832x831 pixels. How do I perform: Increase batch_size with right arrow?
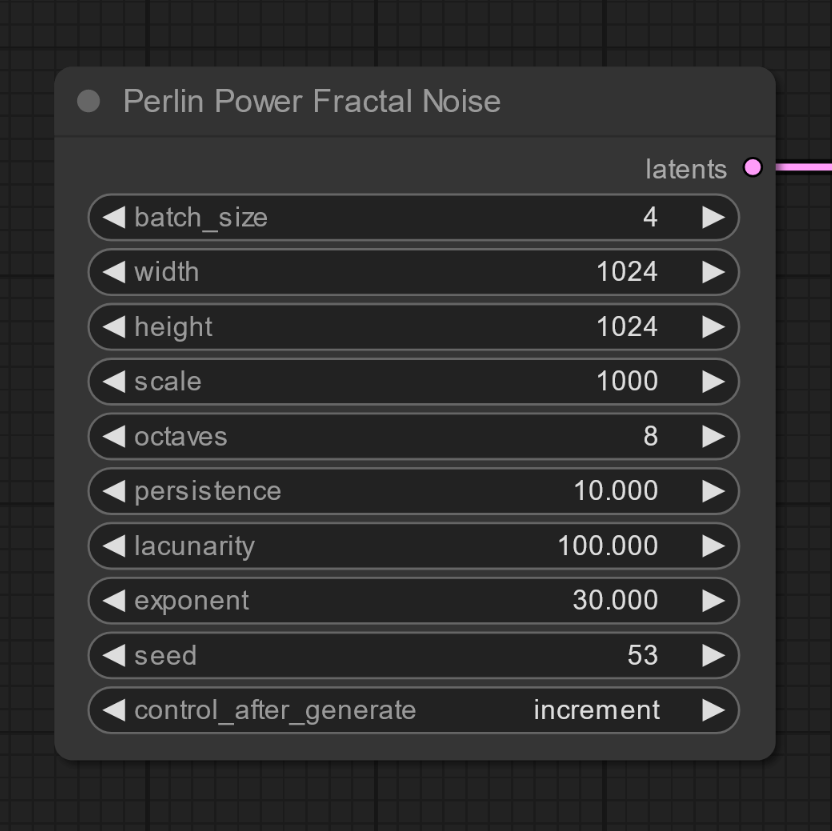pyautogui.click(x=712, y=217)
